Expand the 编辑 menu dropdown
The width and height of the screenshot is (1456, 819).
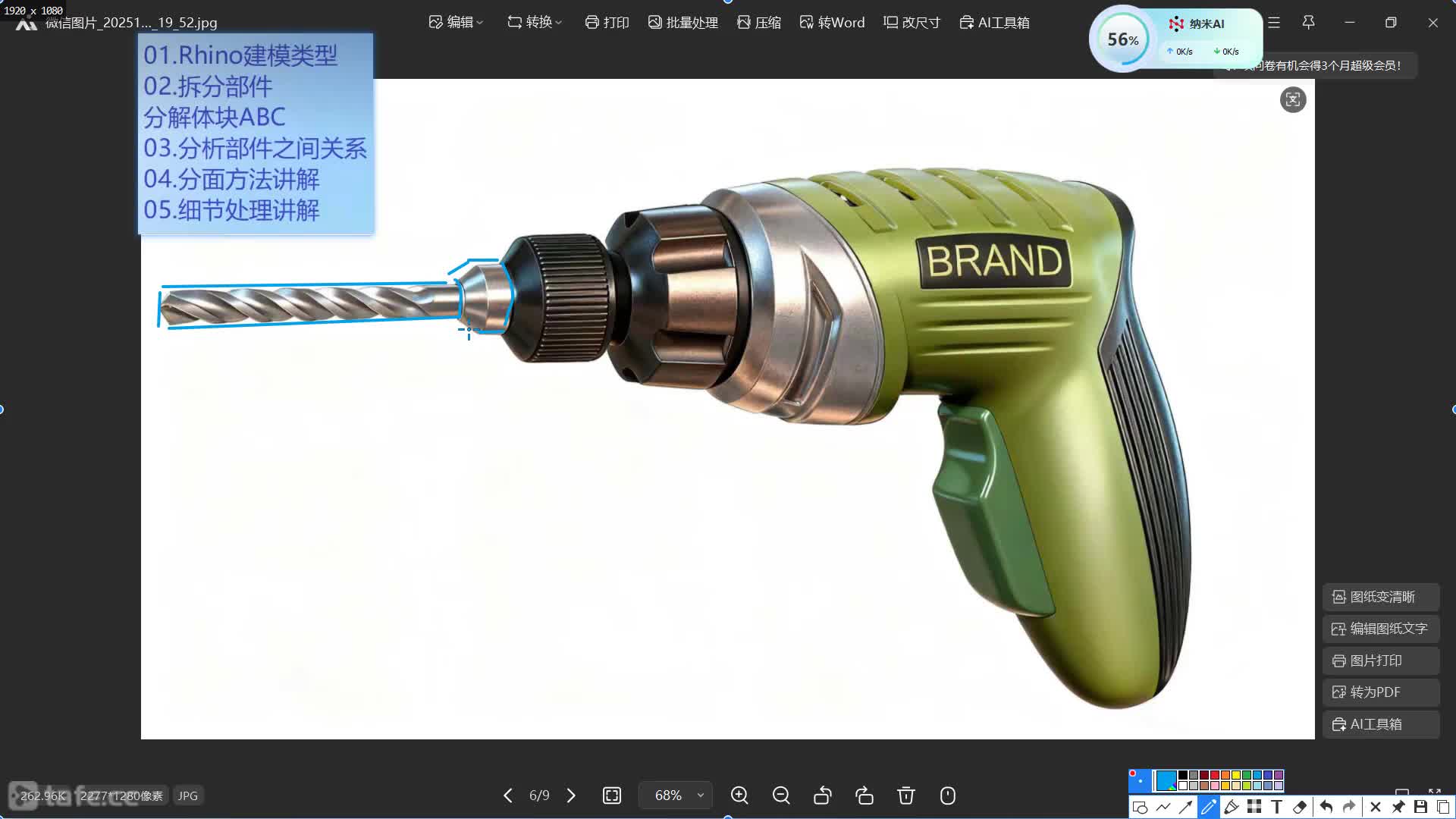(456, 23)
